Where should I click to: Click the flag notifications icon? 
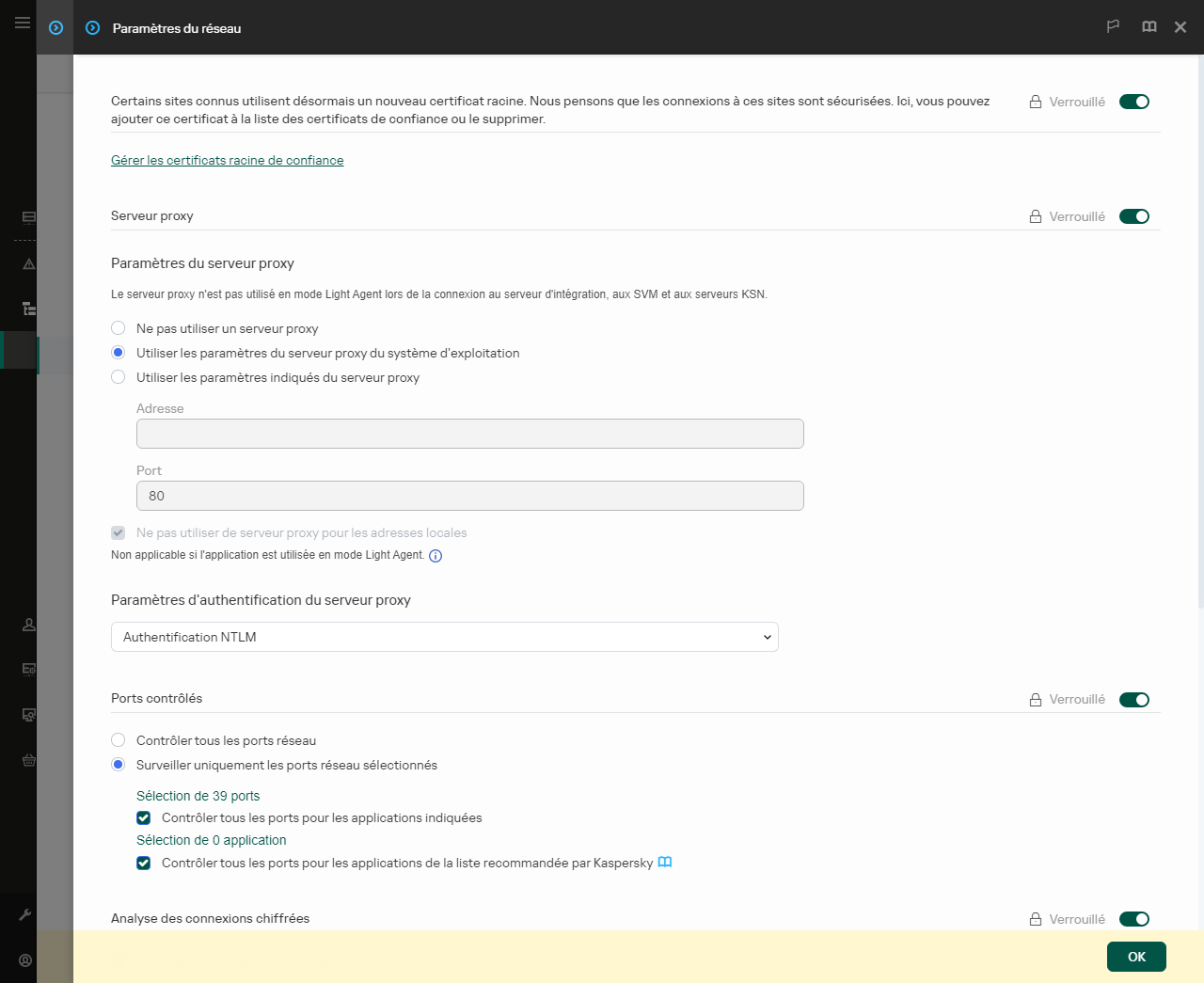tap(1113, 26)
